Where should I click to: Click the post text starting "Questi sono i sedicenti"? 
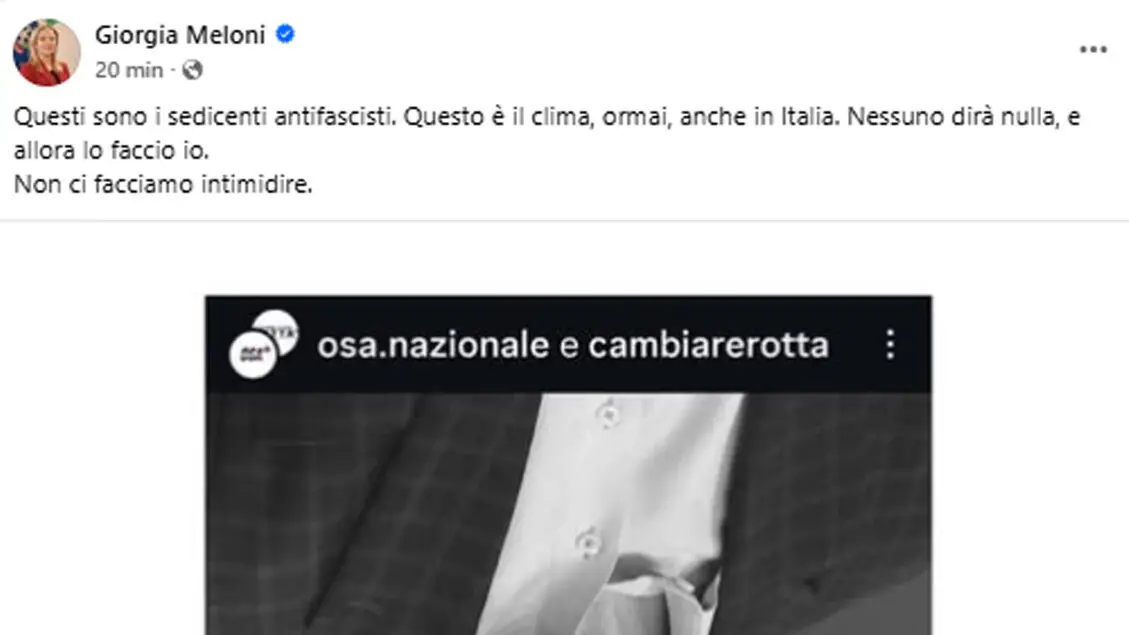547,150
